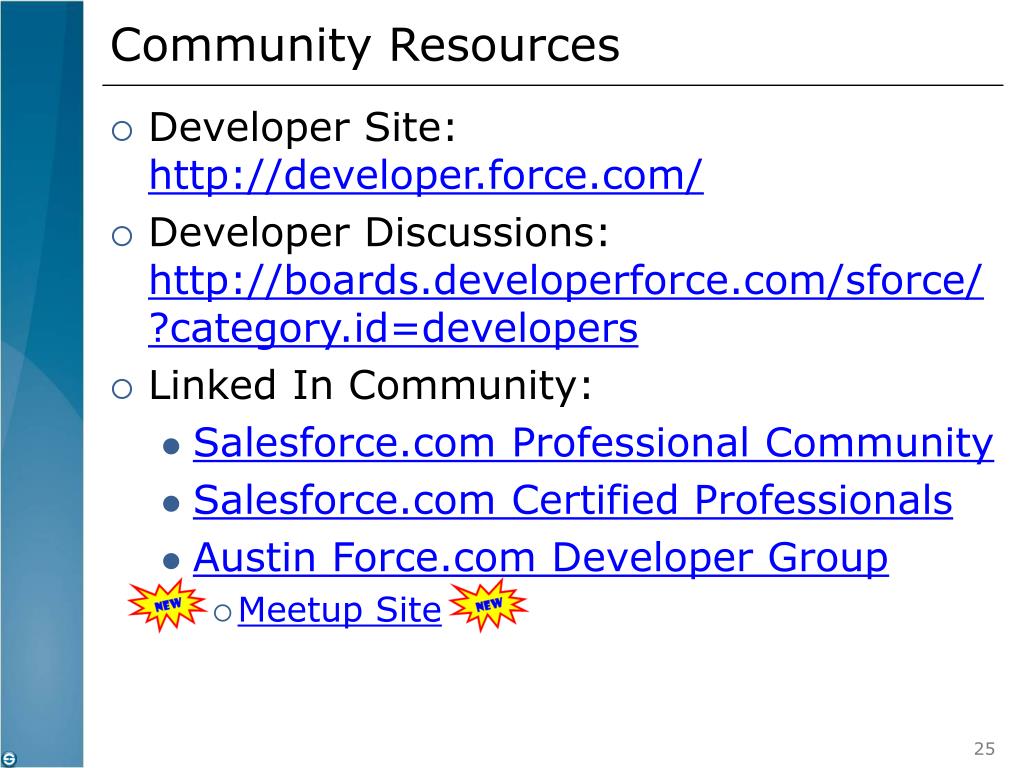Click the slide number 25
The height and width of the screenshot is (768, 1024).
pyautogui.click(x=984, y=748)
